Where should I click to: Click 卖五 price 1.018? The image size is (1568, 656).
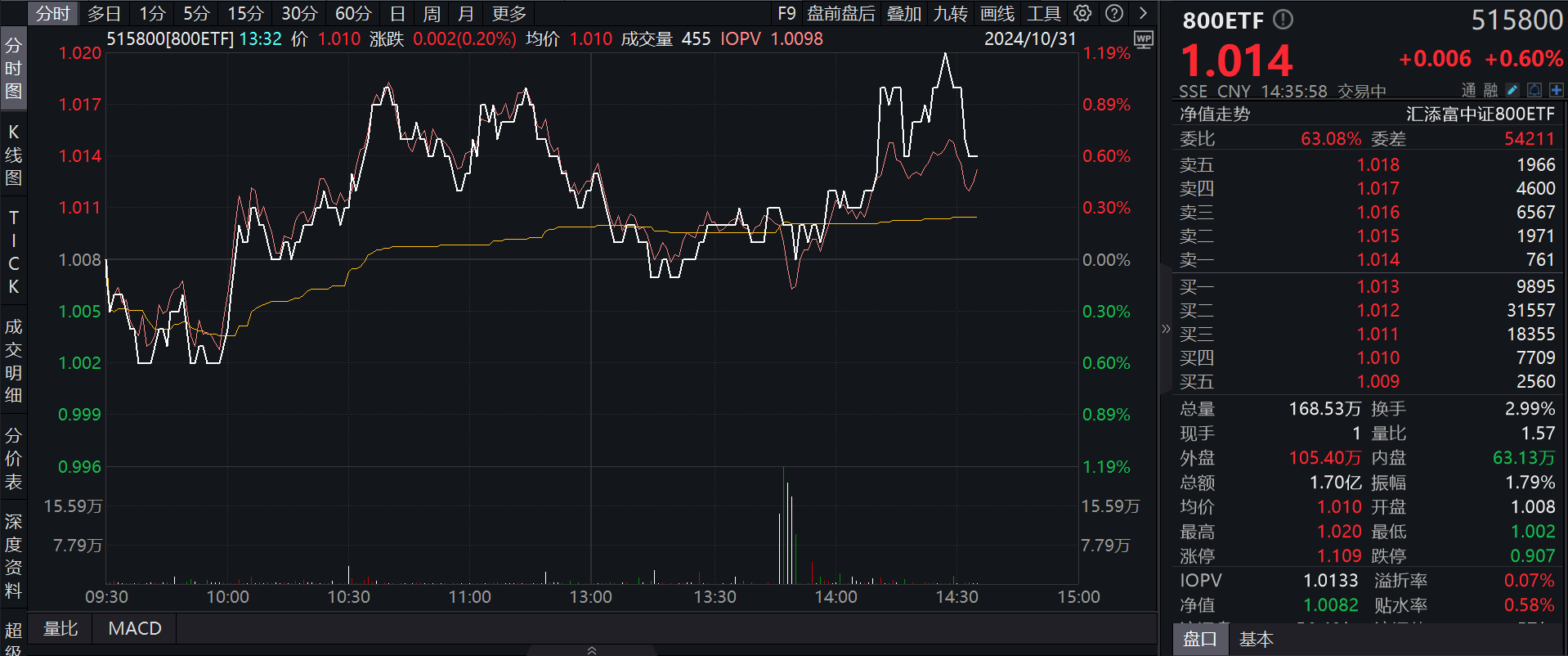(1378, 164)
